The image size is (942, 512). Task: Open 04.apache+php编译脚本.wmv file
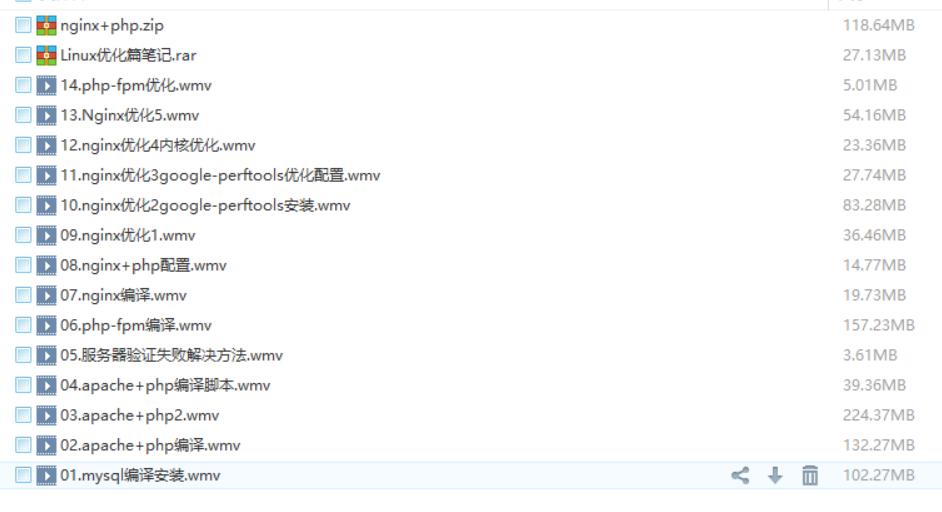point(165,385)
